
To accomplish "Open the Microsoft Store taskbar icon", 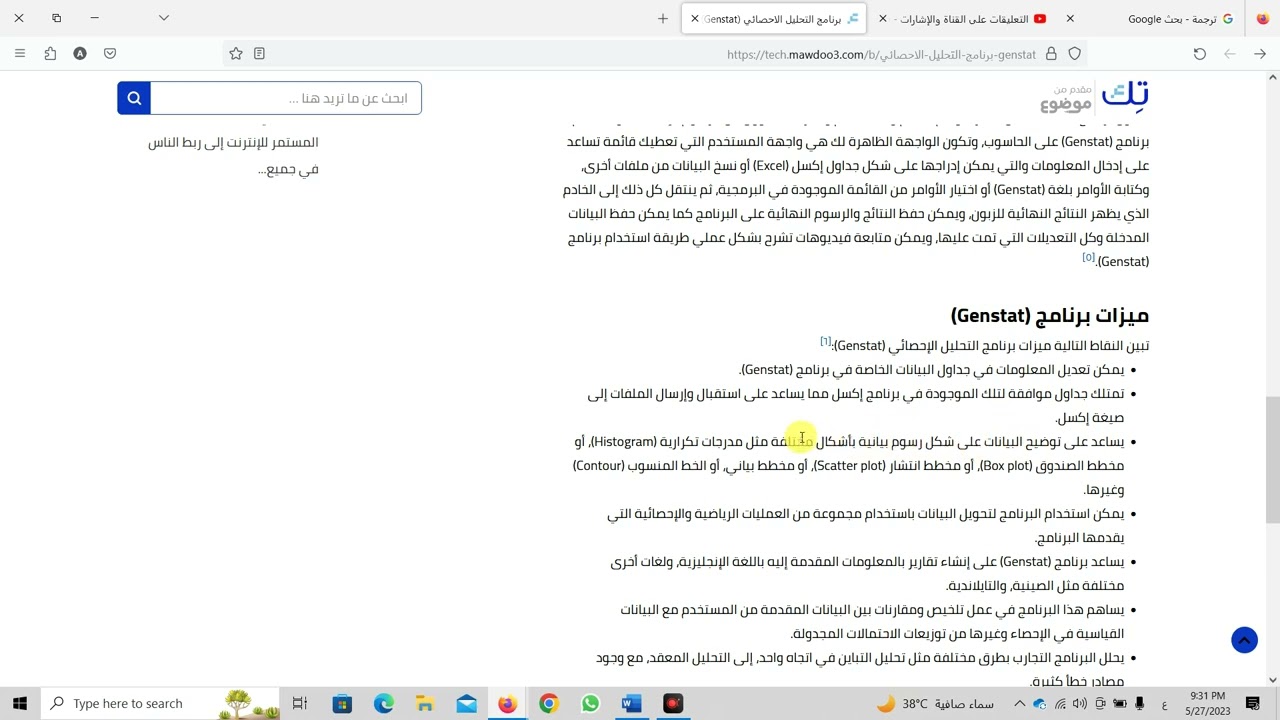I will 342,704.
